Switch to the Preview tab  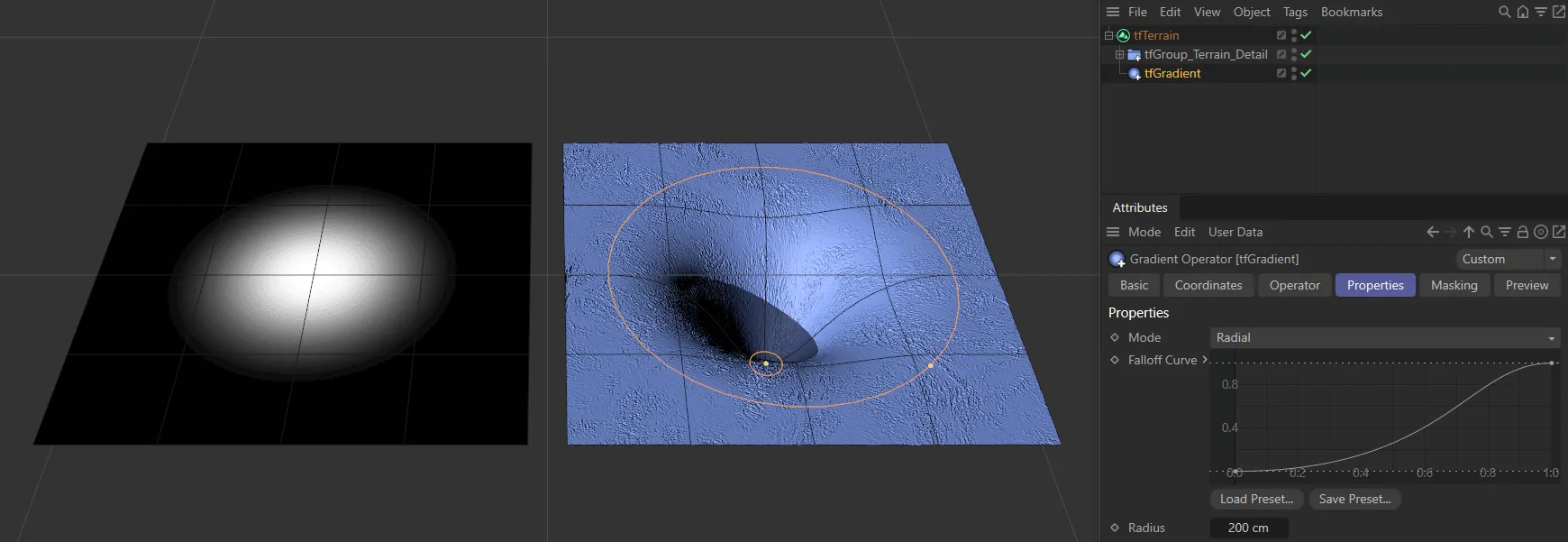(x=1527, y=285)
